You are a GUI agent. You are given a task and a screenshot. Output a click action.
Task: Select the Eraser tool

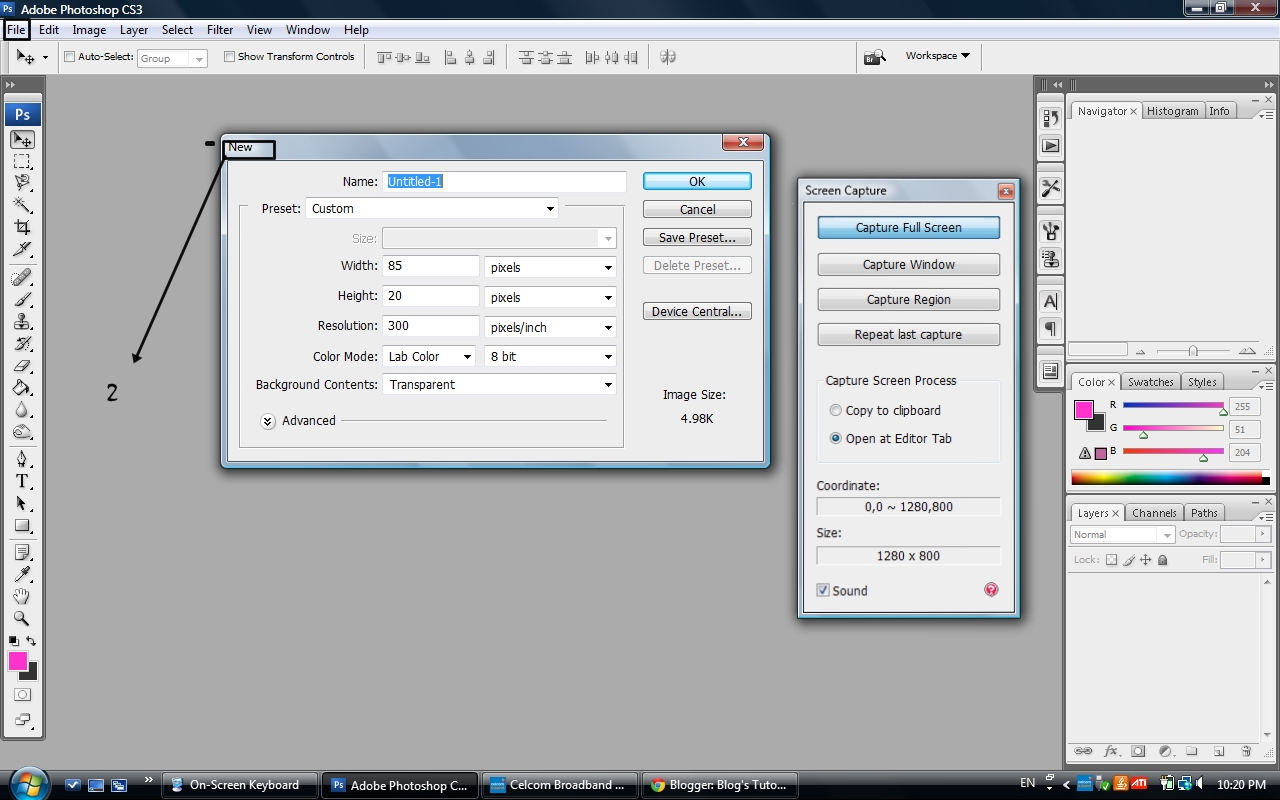[x=22, y=365]
